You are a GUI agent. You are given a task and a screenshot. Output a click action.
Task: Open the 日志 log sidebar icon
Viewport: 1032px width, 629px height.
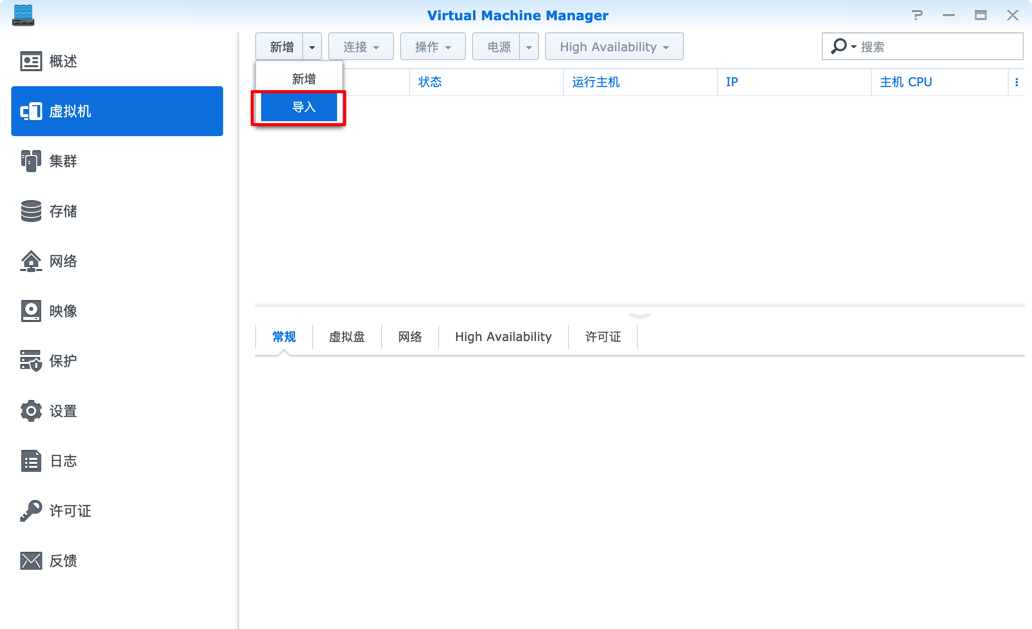coord(31,461)
